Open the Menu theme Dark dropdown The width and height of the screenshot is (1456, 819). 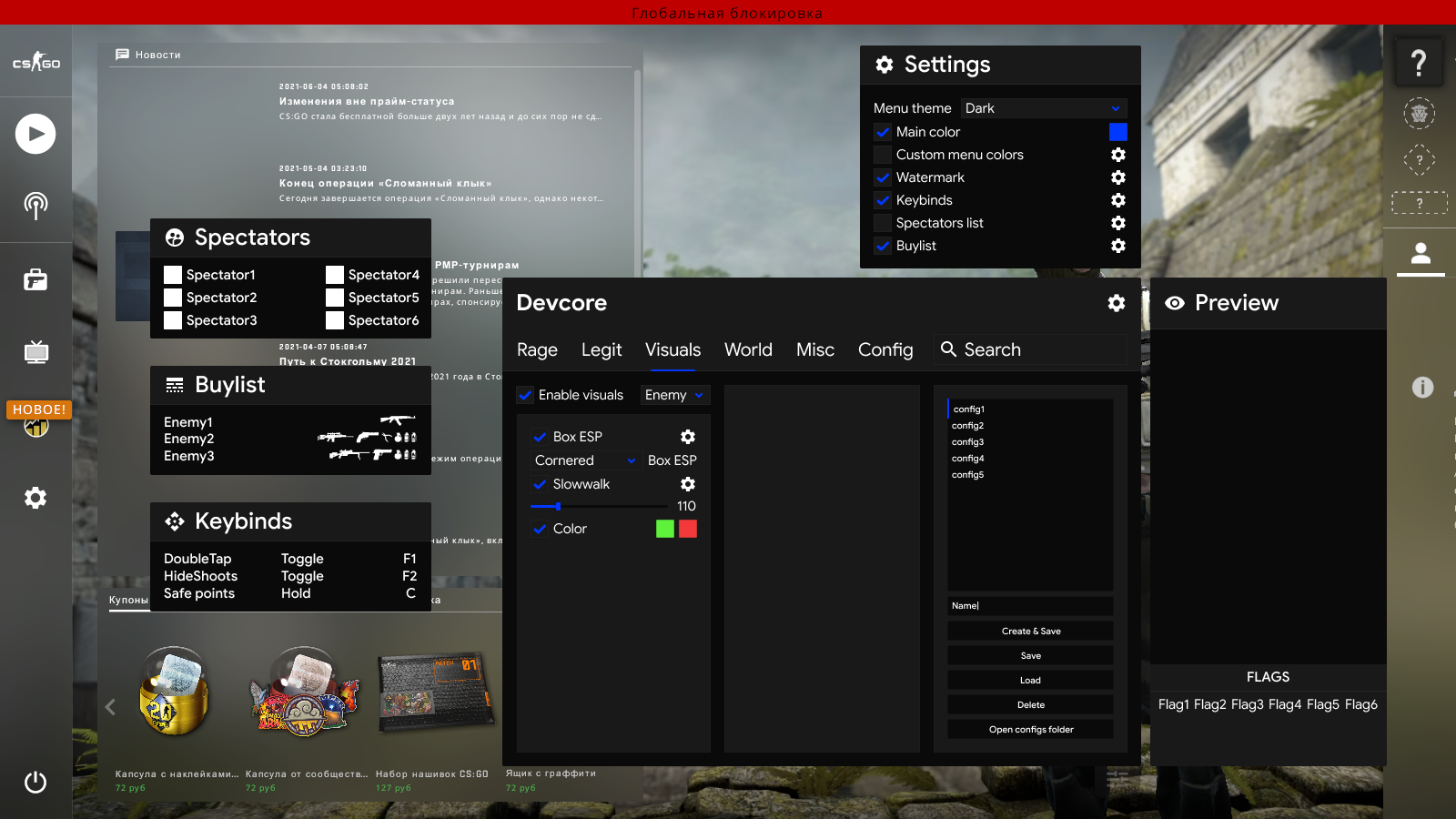point(1044,108)
